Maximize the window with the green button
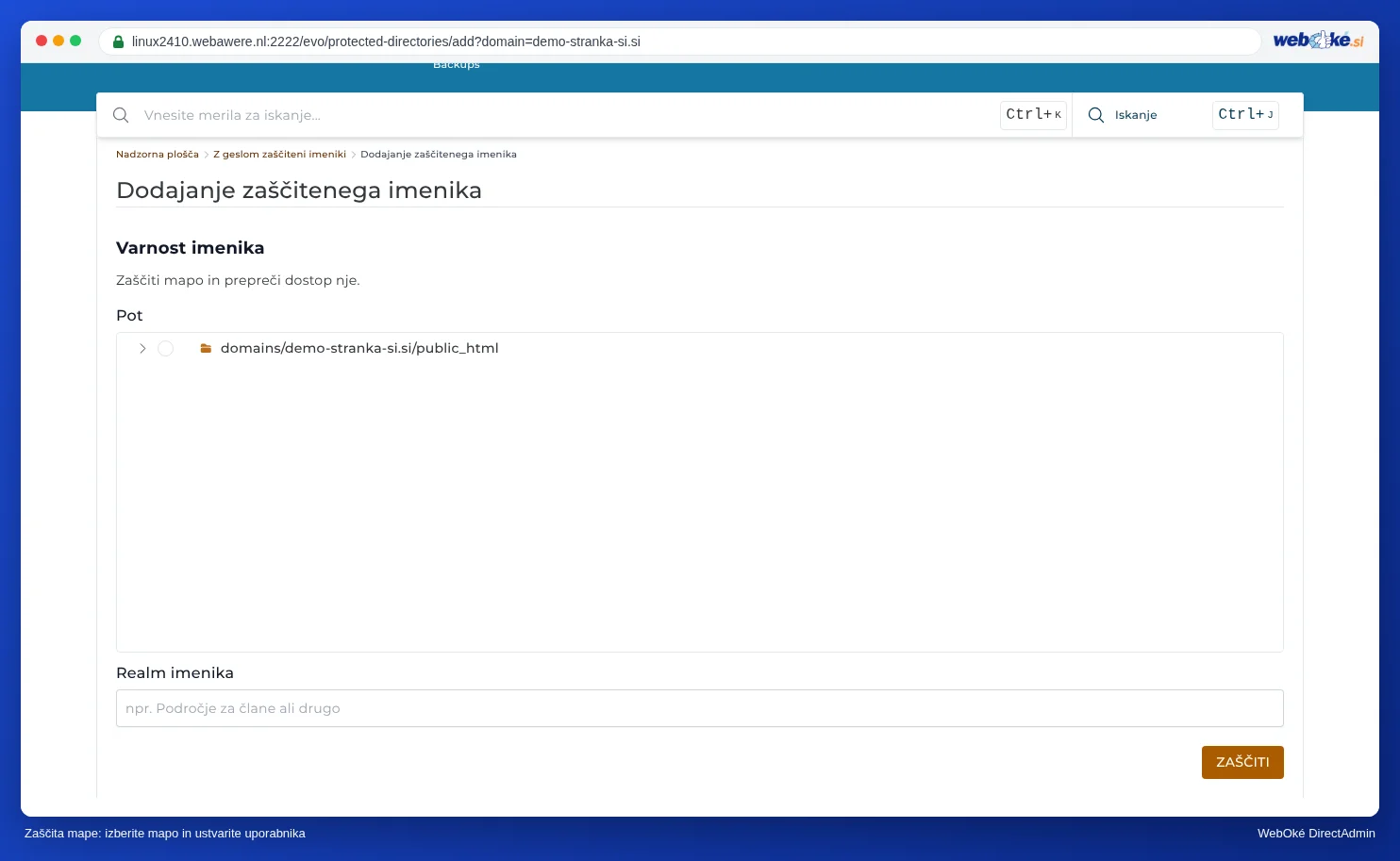Image resolution: width=1400 pixels, height=861 pixels. (75, 41)
